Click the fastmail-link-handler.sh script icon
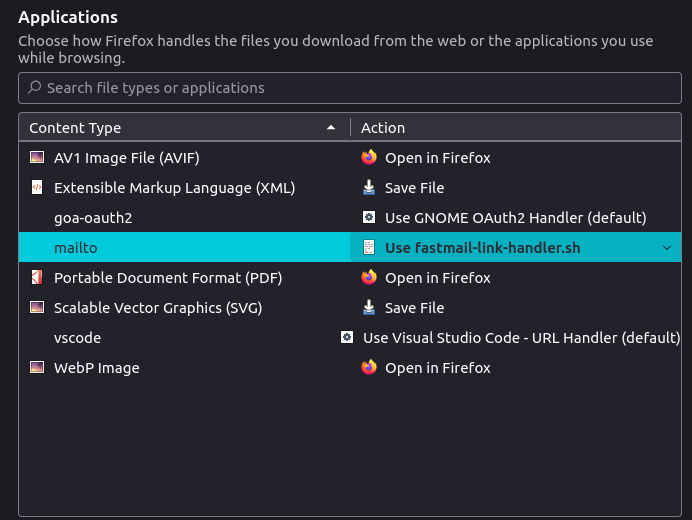This screenshot has width=692, height=520. coord(369,247)
